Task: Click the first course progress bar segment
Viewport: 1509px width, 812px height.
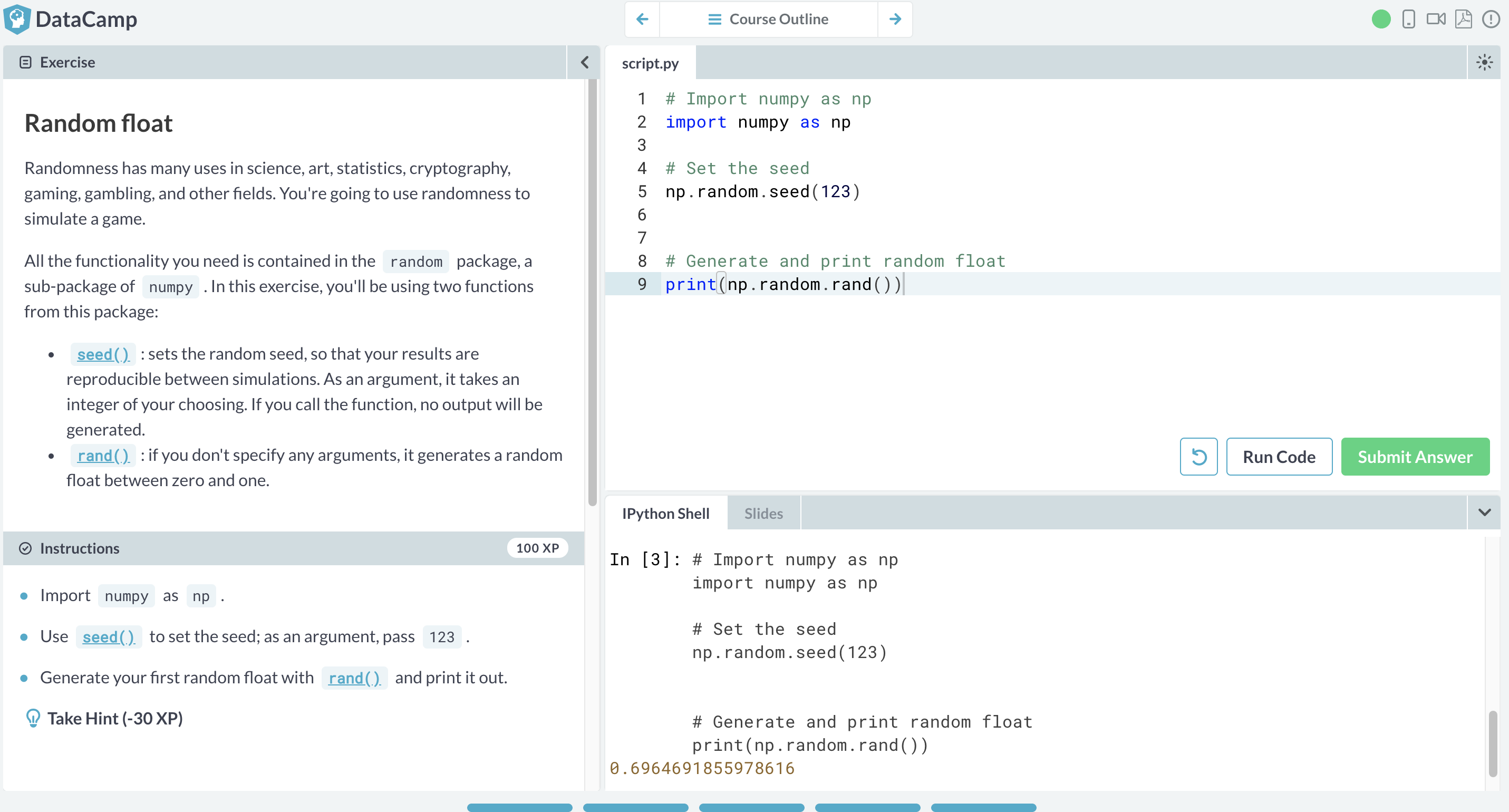Action: coord(519,807)
